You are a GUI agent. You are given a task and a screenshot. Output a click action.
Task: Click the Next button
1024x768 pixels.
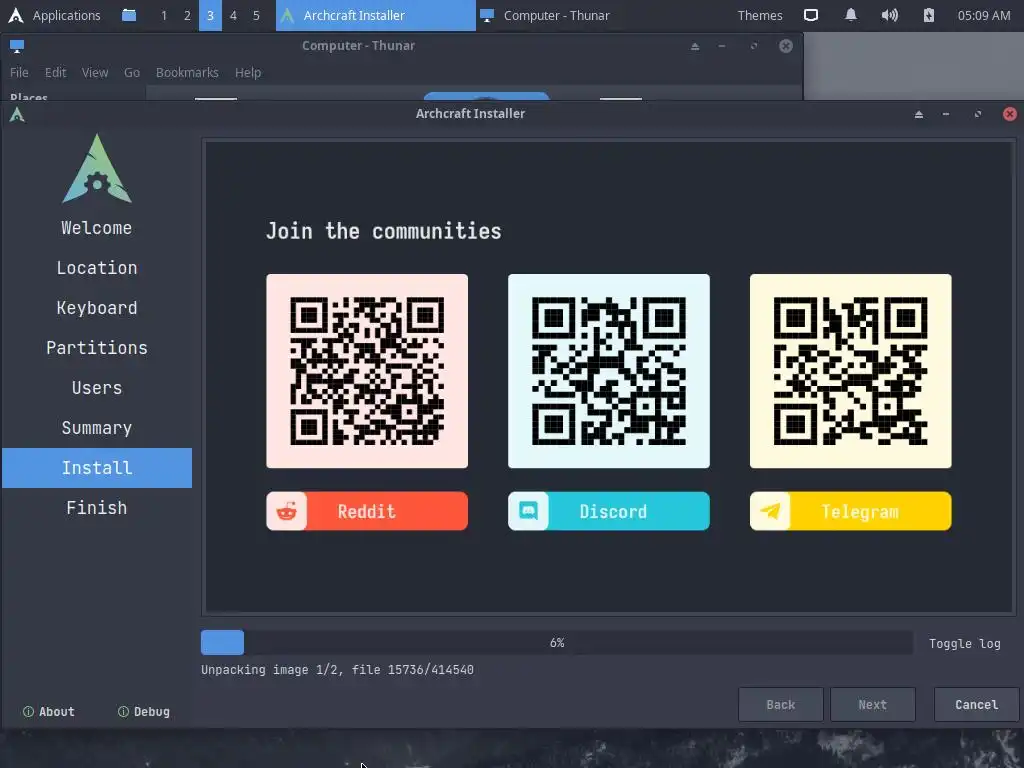point(872,705)
